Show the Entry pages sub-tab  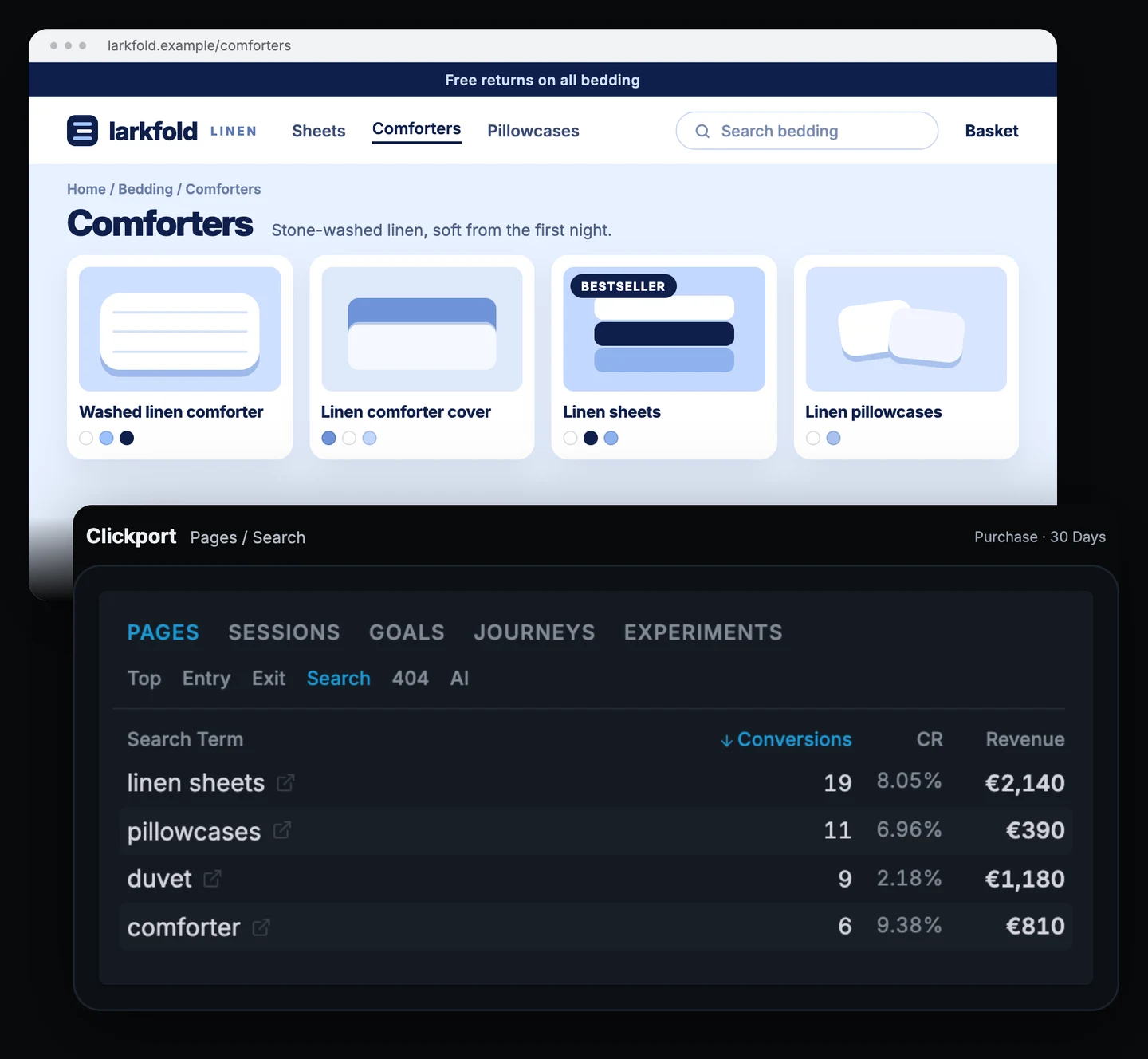pyautogui.click(x=206, y=679)
